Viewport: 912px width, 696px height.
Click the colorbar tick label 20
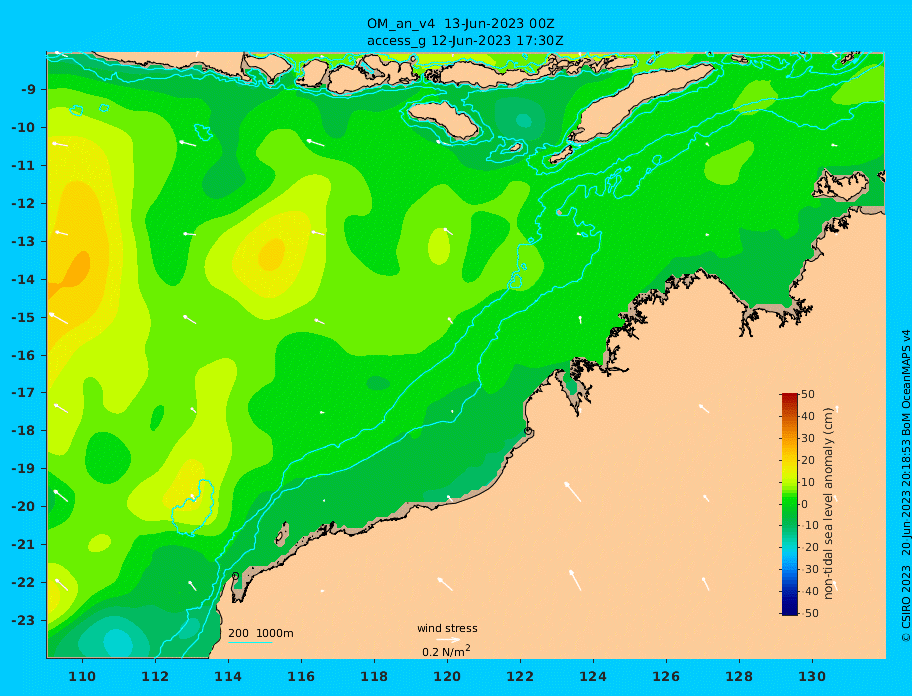[808, 461]
